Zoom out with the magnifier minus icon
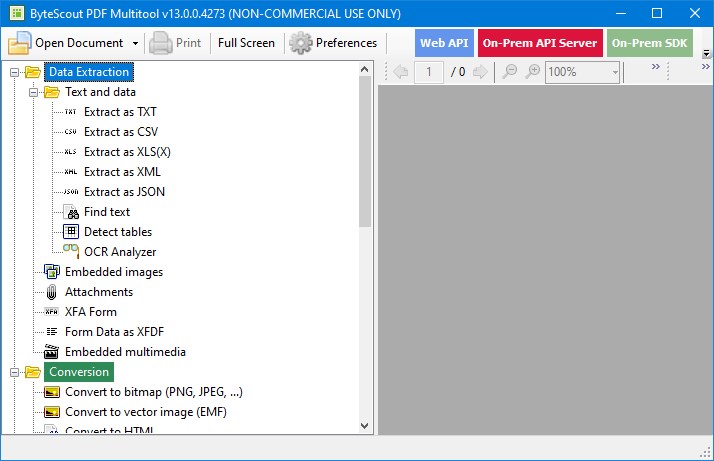The width and height of the screenshot is (714, 461). coord(510,72)
